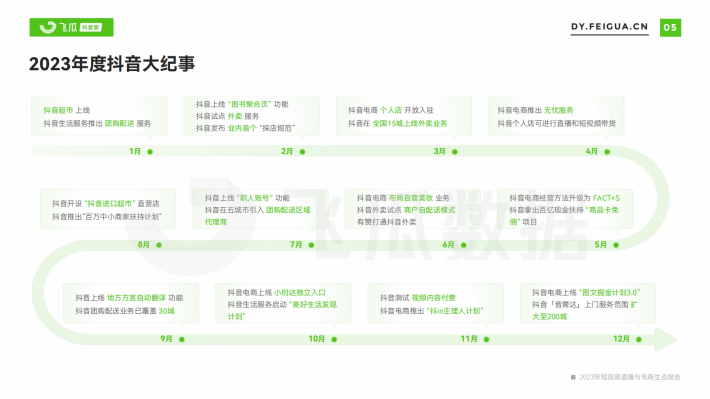This screenshot has height=399, width=710.
Task: Open the DY.FEIGUA.CN link
Action: (609, 27)
